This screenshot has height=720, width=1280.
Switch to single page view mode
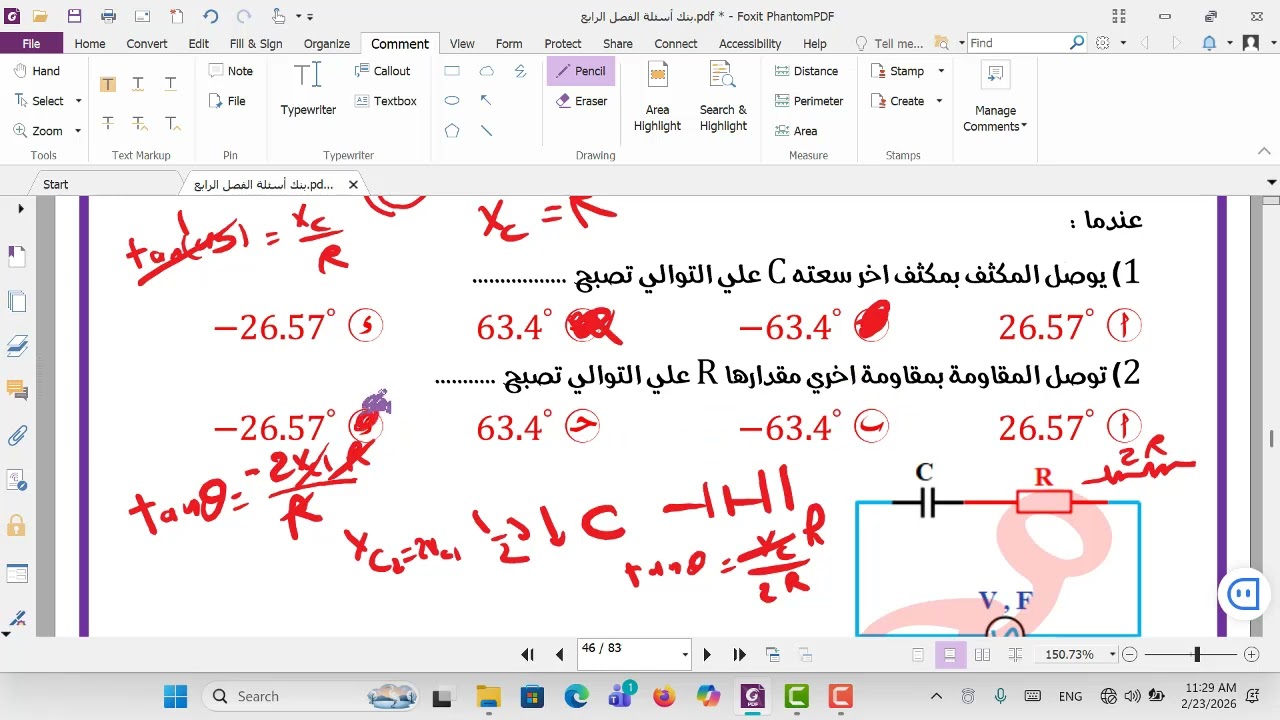coord(918,654)
